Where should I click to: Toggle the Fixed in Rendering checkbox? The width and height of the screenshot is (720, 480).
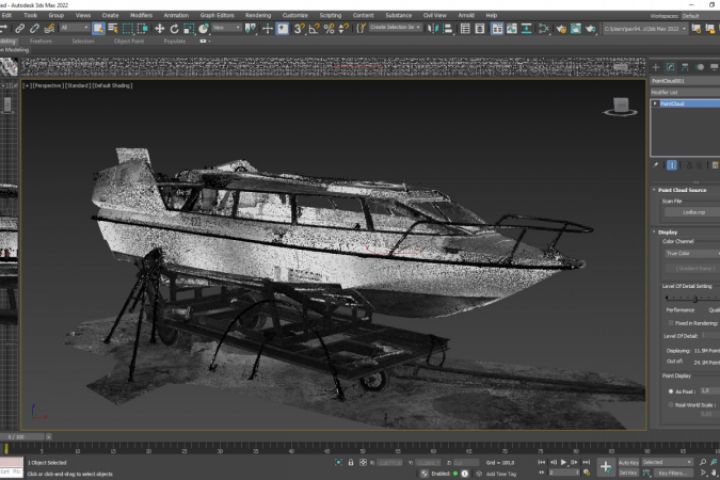[670, 323]
